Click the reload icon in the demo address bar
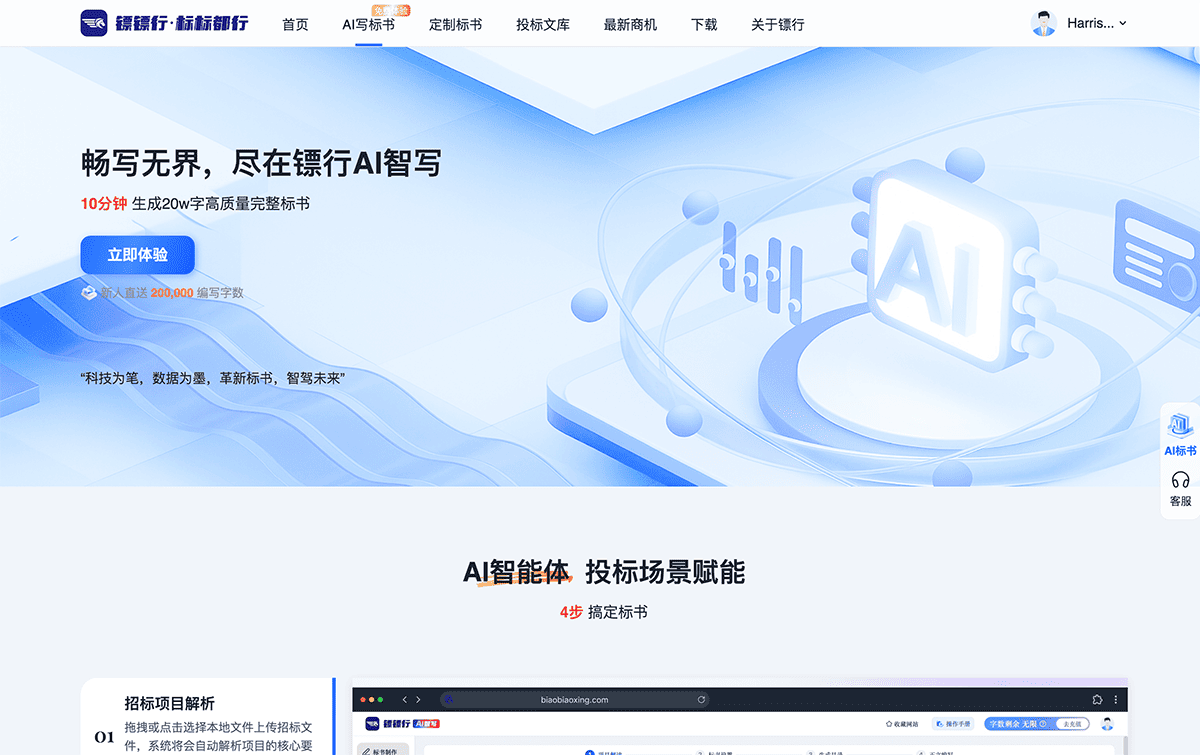 [701, 697]
